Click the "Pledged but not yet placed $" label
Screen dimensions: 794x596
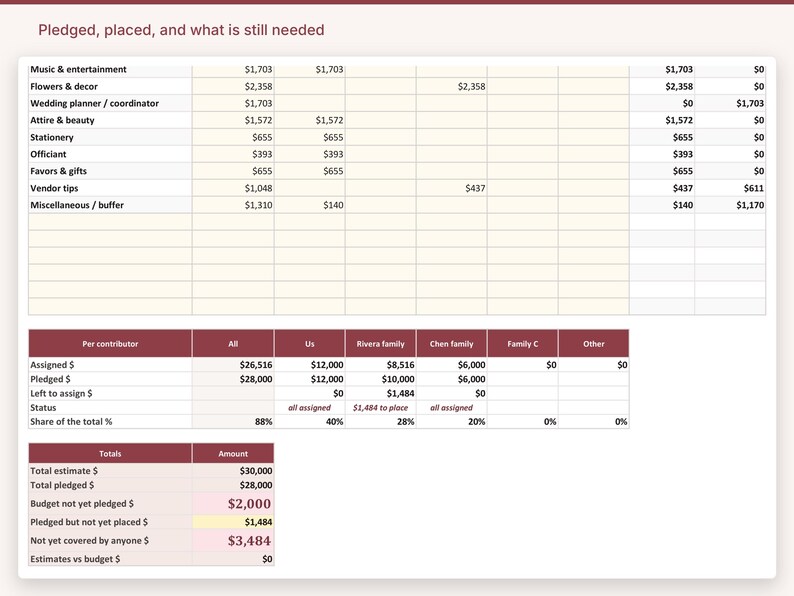89,522
